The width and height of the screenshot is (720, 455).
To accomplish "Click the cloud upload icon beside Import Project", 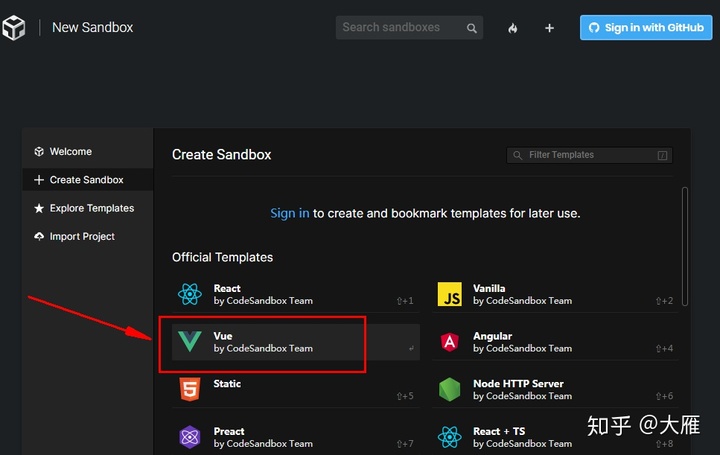I will click(39, 236).
